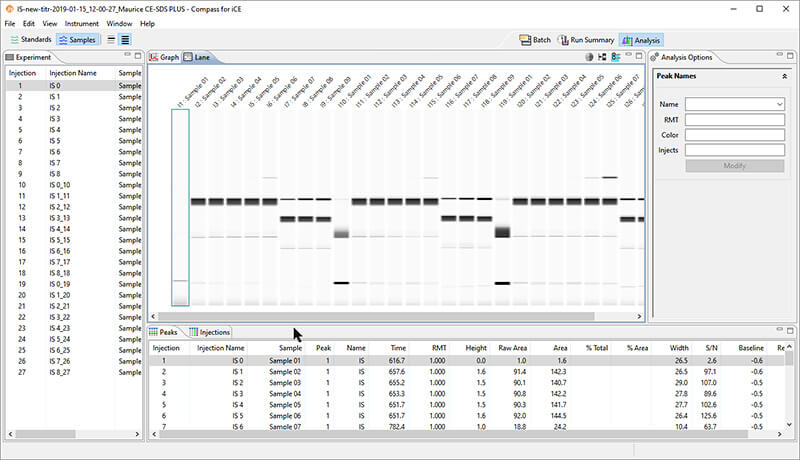Click Time value 616.7 in peaks table
This screenshot has width=800, height=460.
396,361
